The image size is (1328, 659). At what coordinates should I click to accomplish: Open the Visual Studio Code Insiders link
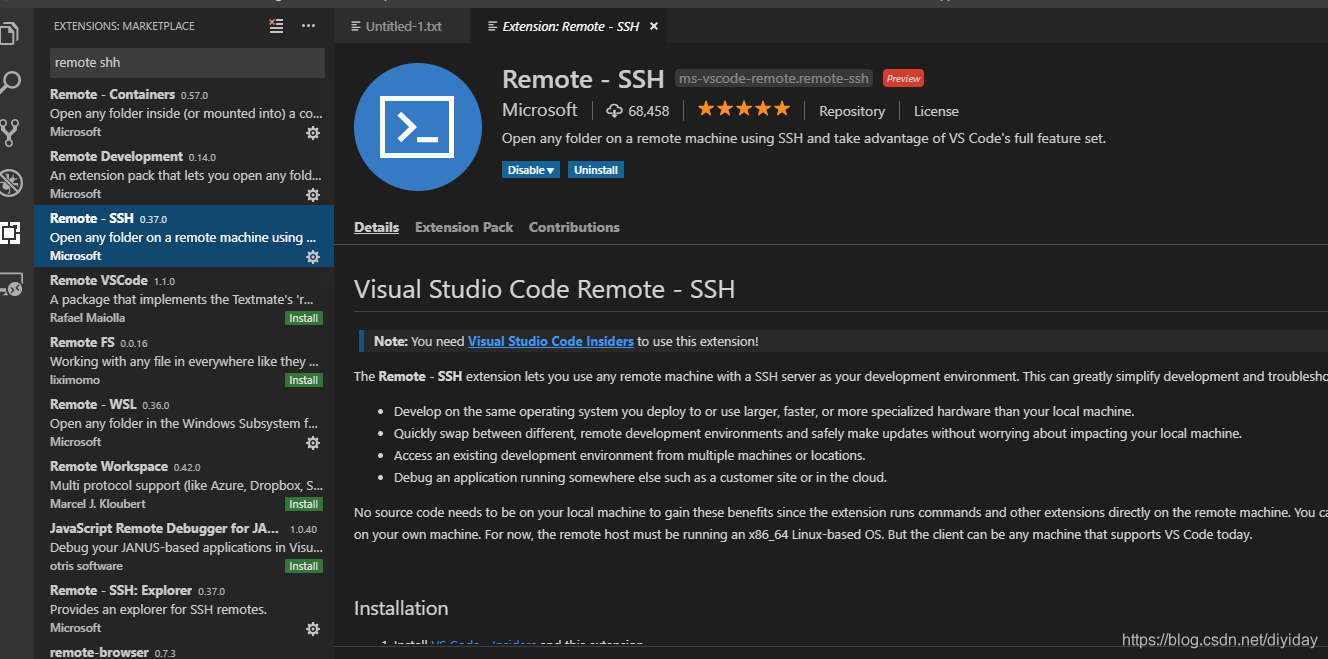tap(551, 341)
